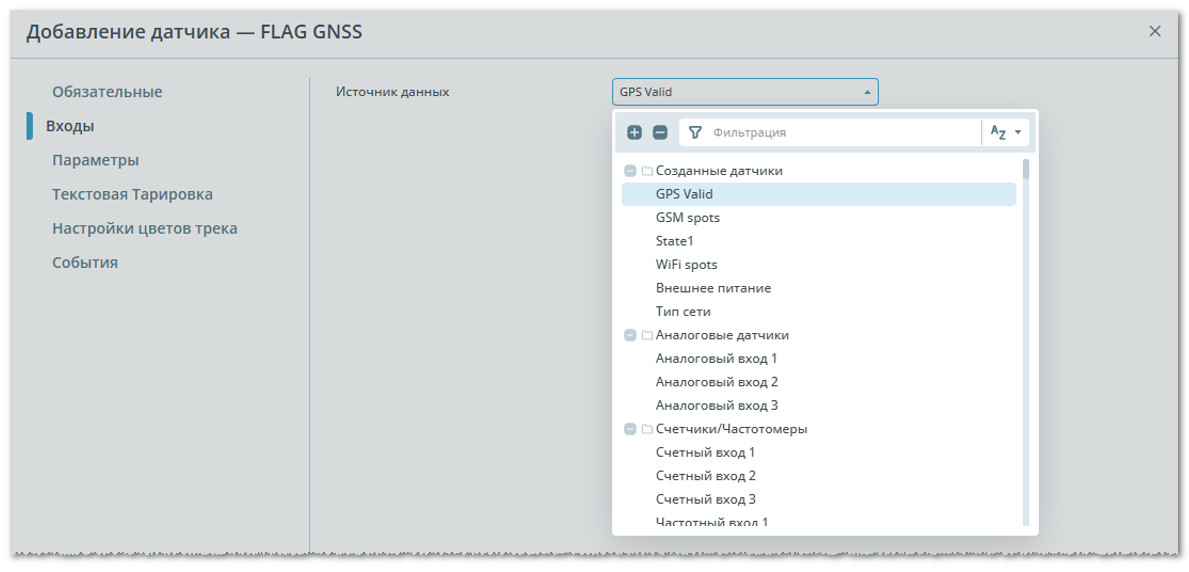The width and height of the screenshot is (1189, 572).
Task: Click the Созданные датчики folder icon
Action: [647, 171]
